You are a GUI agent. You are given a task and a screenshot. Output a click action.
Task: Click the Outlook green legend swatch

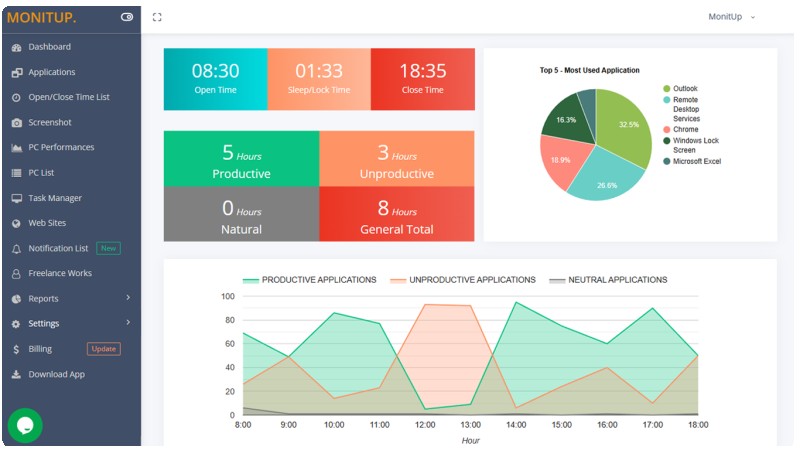(x=666, y=89)
